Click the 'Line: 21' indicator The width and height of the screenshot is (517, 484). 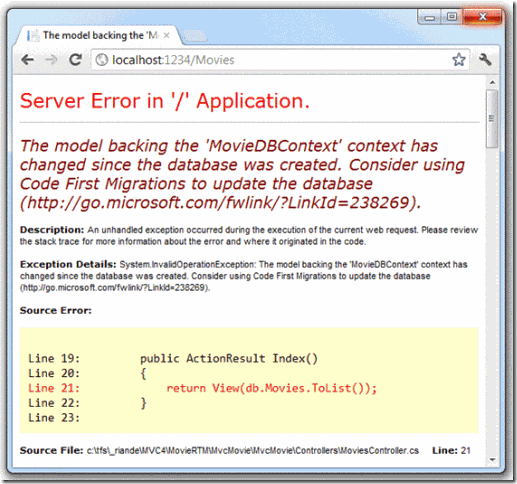451,451
